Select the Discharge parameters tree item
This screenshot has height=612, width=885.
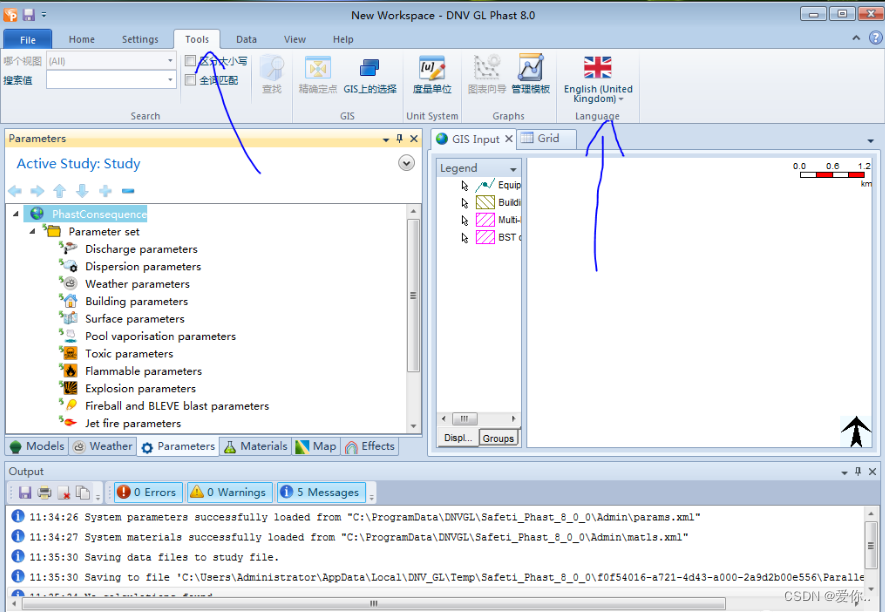141,249
